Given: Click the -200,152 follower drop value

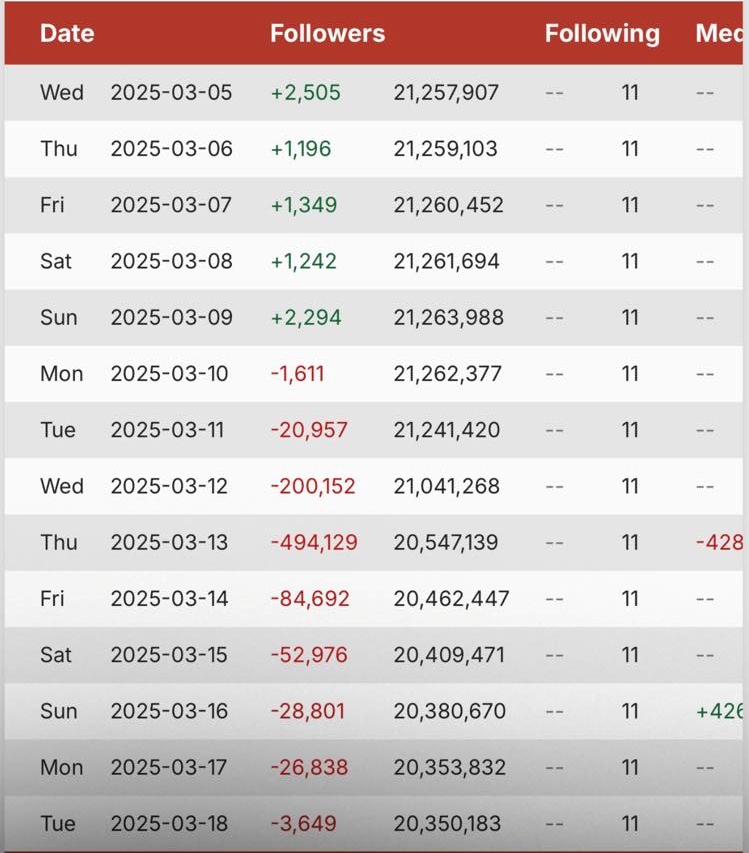Looking at the screenshot, I should click(313, 486).
